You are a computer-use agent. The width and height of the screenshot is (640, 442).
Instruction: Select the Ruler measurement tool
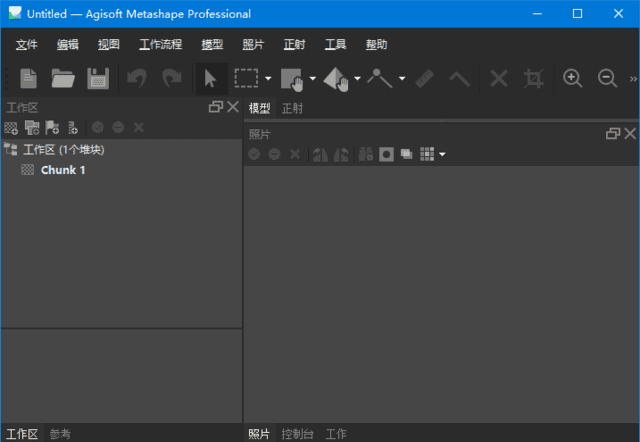tap(424, 78)
